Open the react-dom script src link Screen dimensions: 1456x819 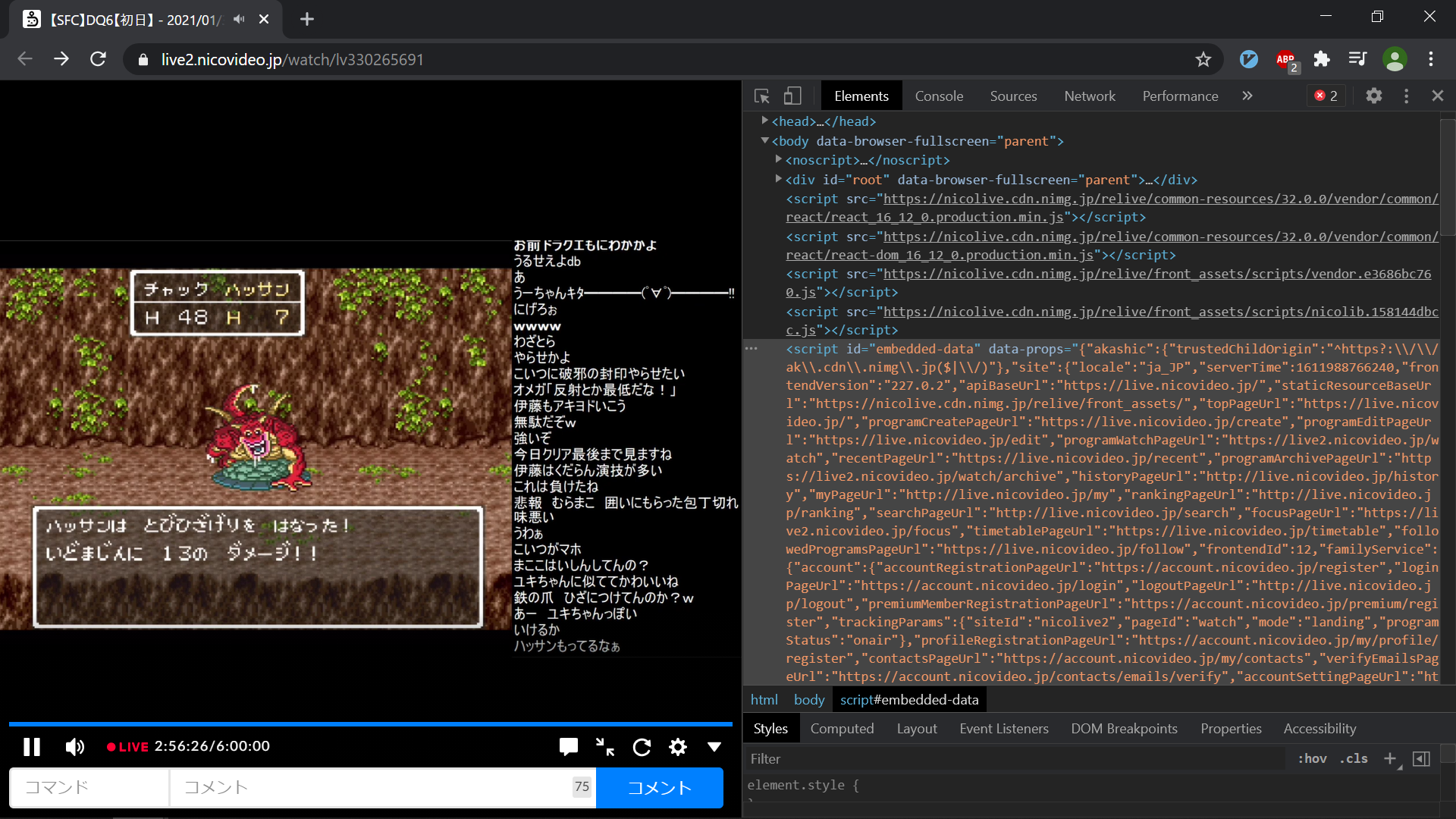click(1112, 246)
